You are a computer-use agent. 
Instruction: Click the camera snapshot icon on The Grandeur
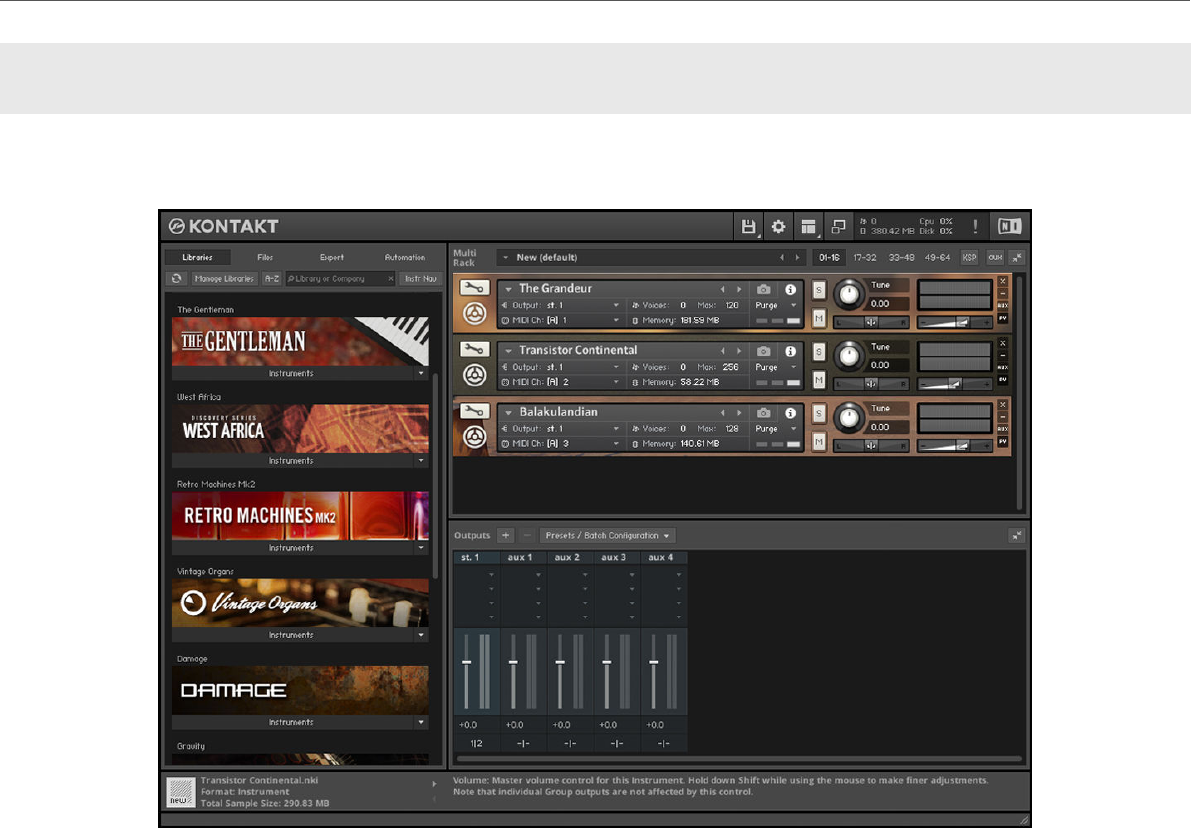click(x=763, y=289)
